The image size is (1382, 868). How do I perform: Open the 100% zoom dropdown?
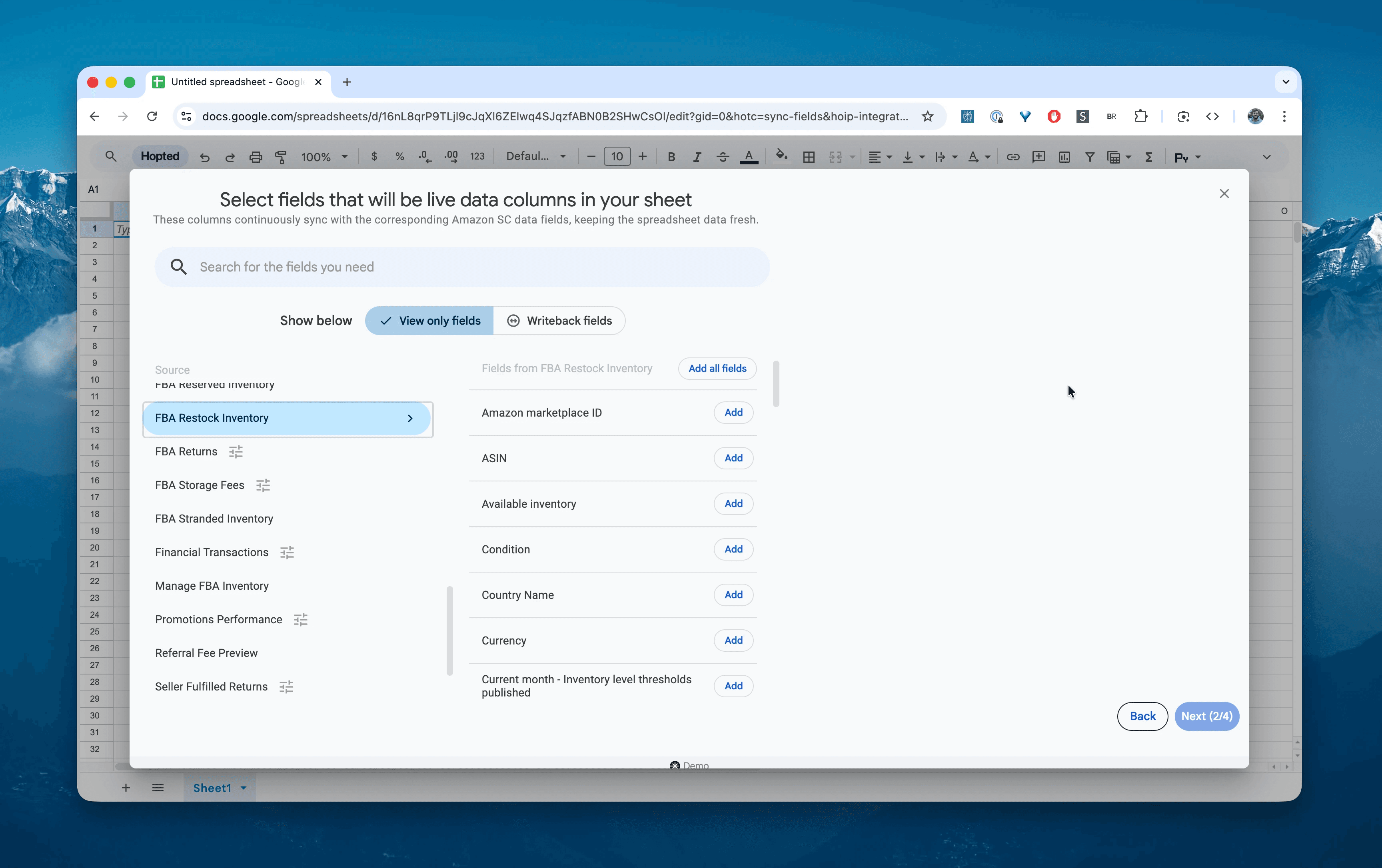325,157
